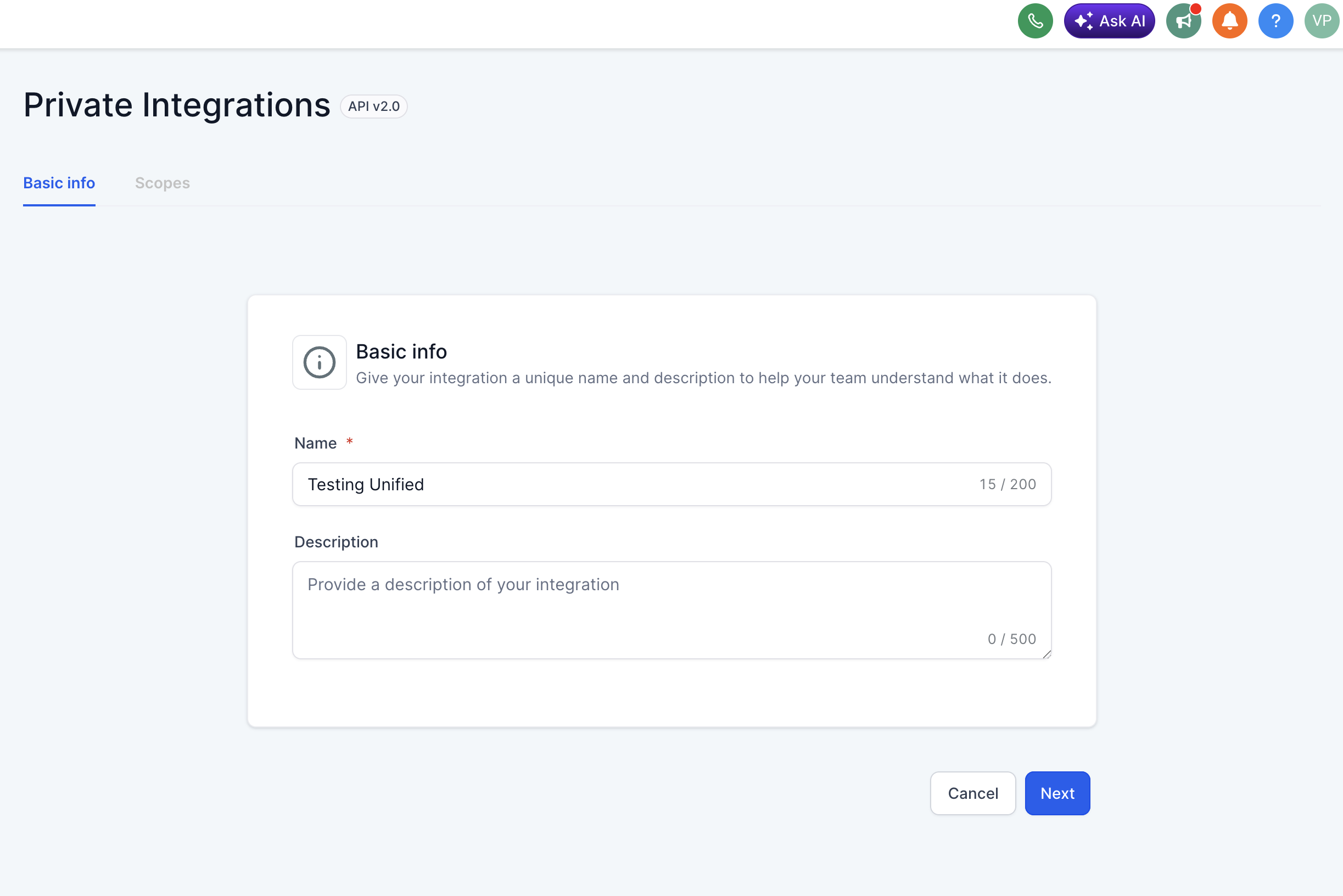The image size is (1343, 896).
Task: Click the Name field label
Action: click(316, 443)
